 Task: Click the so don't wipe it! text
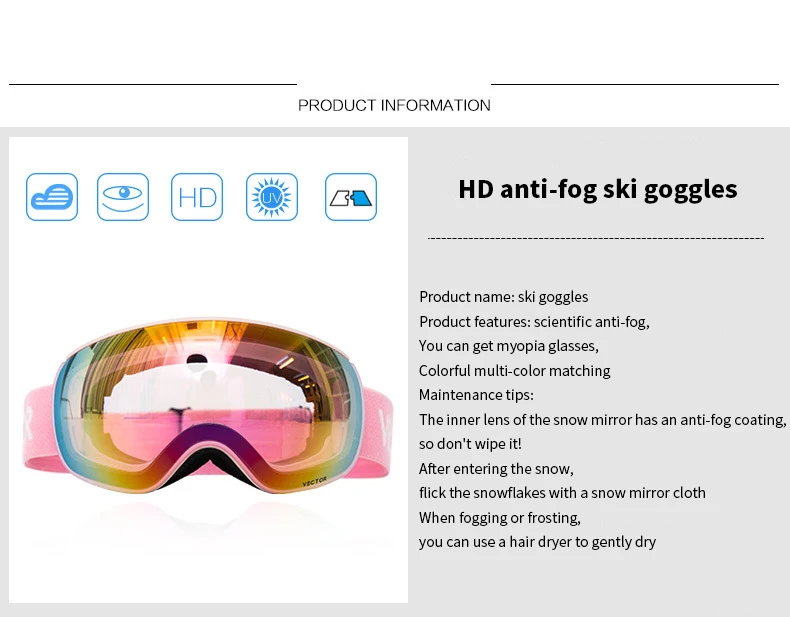point(470,444)
